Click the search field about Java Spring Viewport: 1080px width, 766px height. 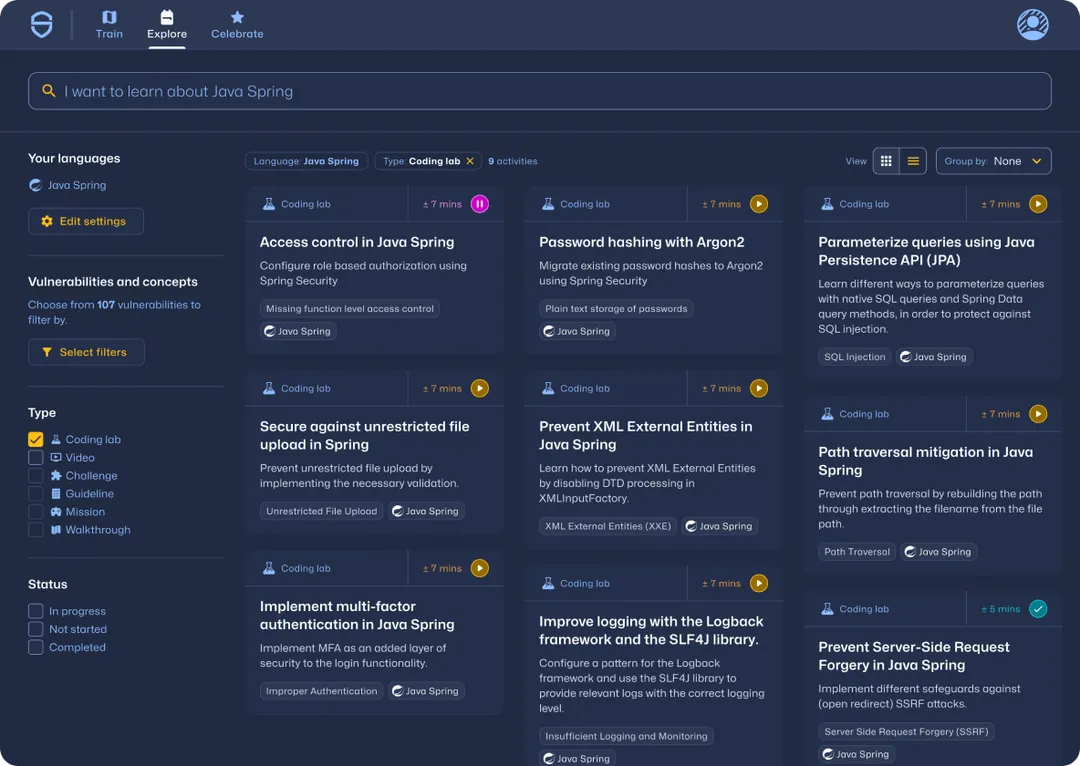(x=539, y=91)
